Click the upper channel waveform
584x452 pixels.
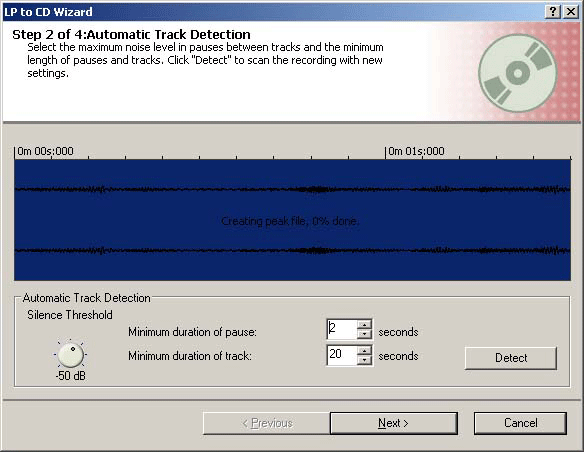pos(292,190)
